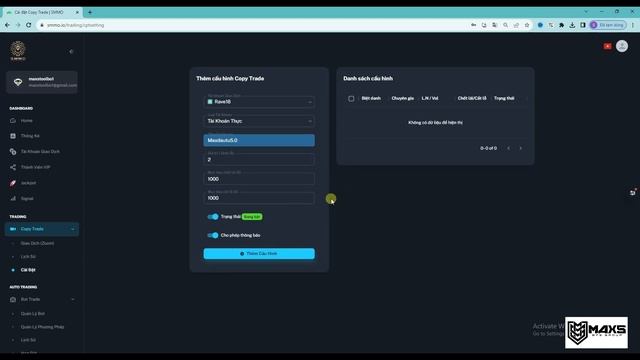
Task: Click the Vietnam flag language icon
Action: click(x=607, y=46)
